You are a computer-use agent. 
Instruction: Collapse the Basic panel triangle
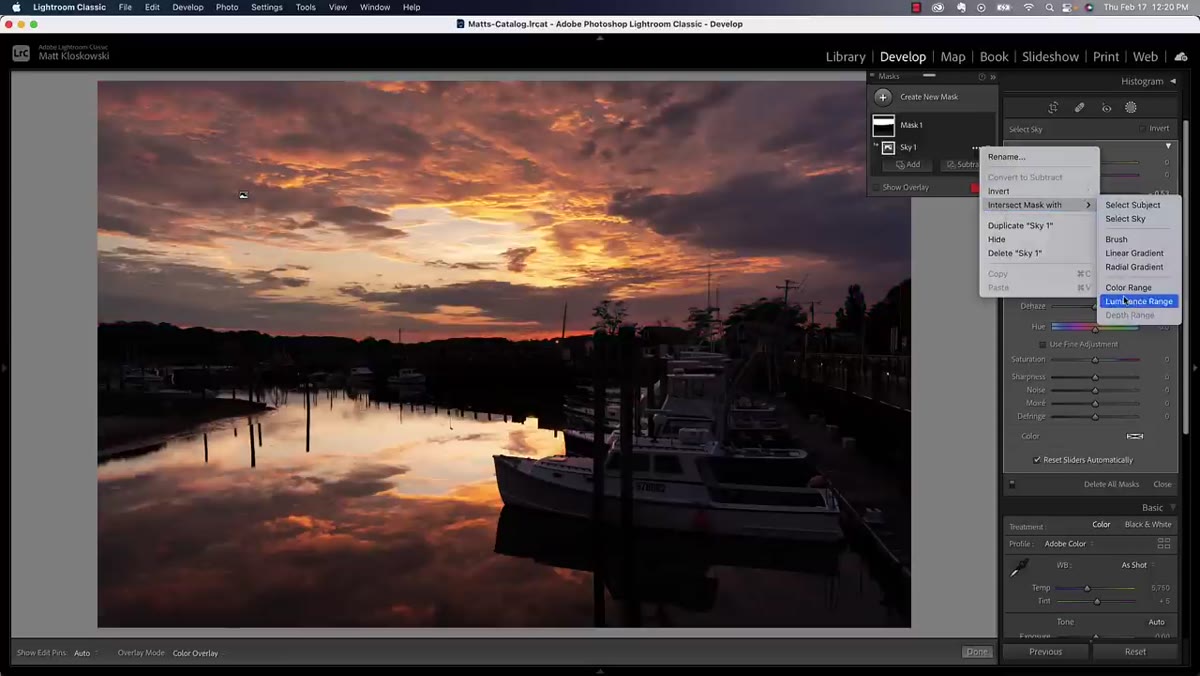[1172, 508]
